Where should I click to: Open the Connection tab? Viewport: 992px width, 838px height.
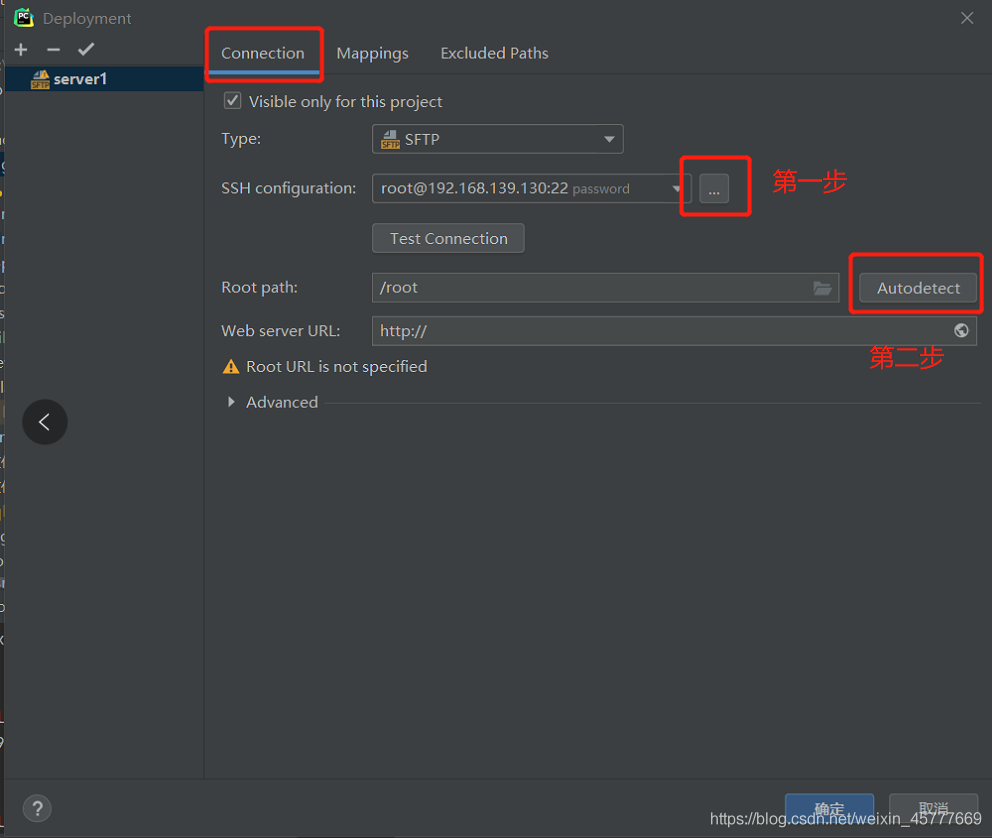263,53
